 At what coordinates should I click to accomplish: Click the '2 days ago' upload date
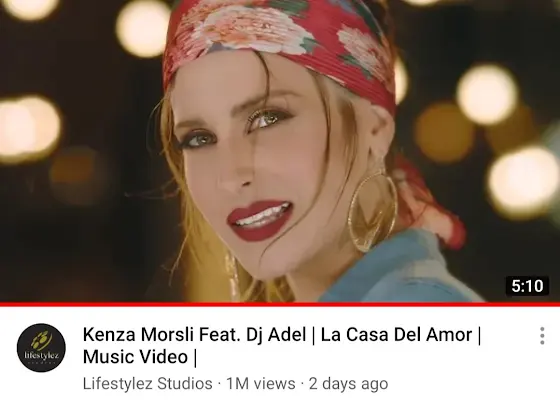coord(348,384)
